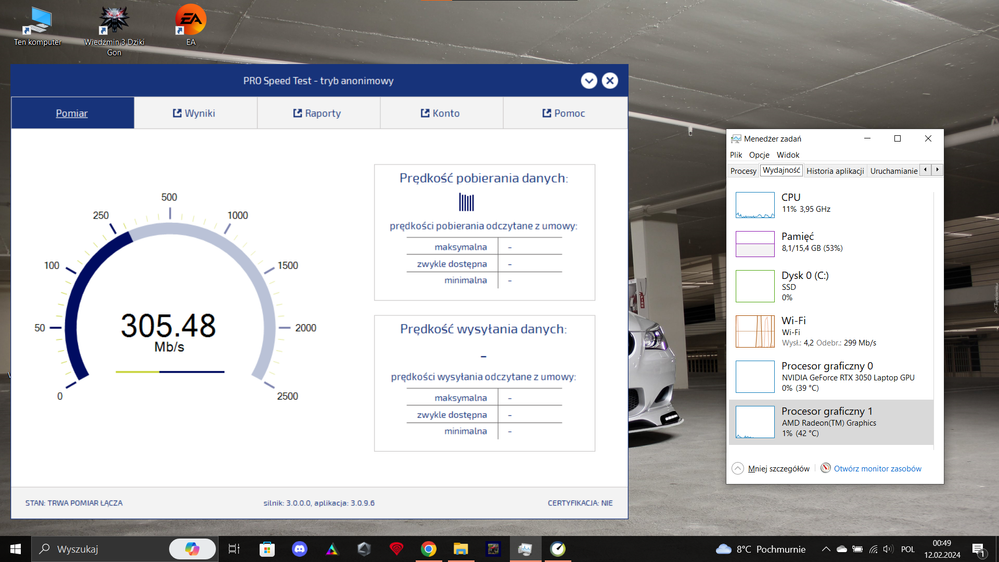Switch to the Wyniki tab
The image size is (999, 562).
[x=195, y=113]
